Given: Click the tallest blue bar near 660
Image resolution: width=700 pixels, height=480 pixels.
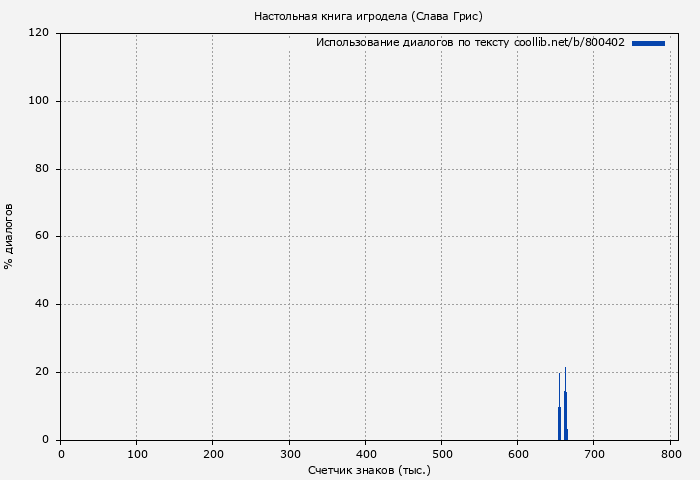Looking at the screenshot, I should (x=565, y=414).
